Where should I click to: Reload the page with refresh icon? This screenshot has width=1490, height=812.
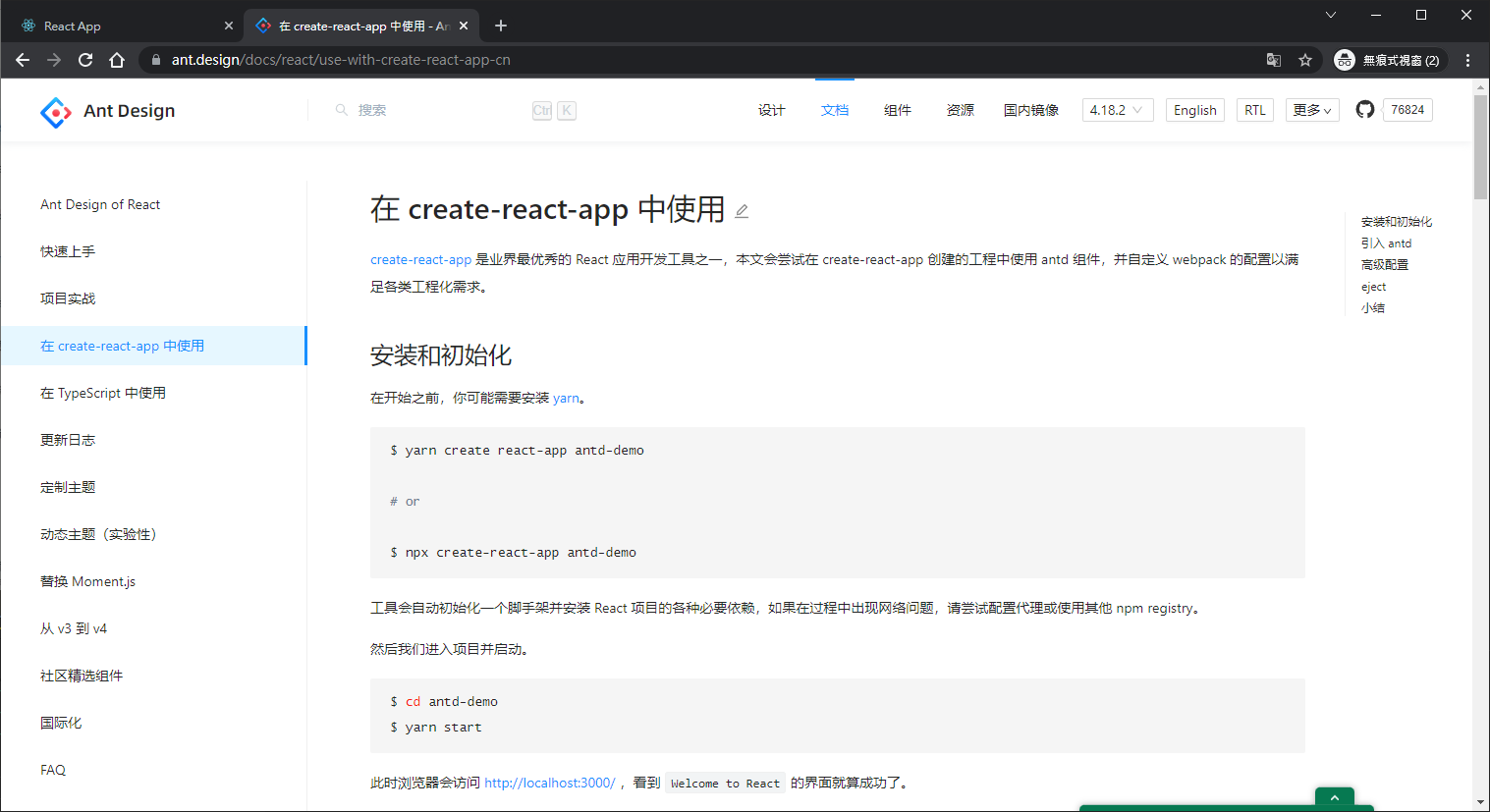85,60
